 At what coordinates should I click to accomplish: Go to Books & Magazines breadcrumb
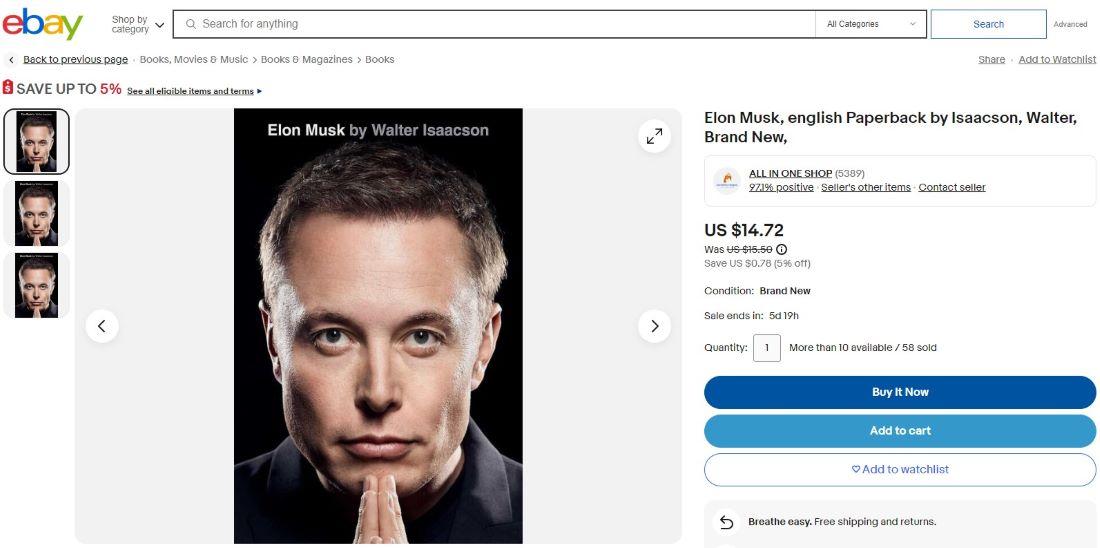[307, 60]
